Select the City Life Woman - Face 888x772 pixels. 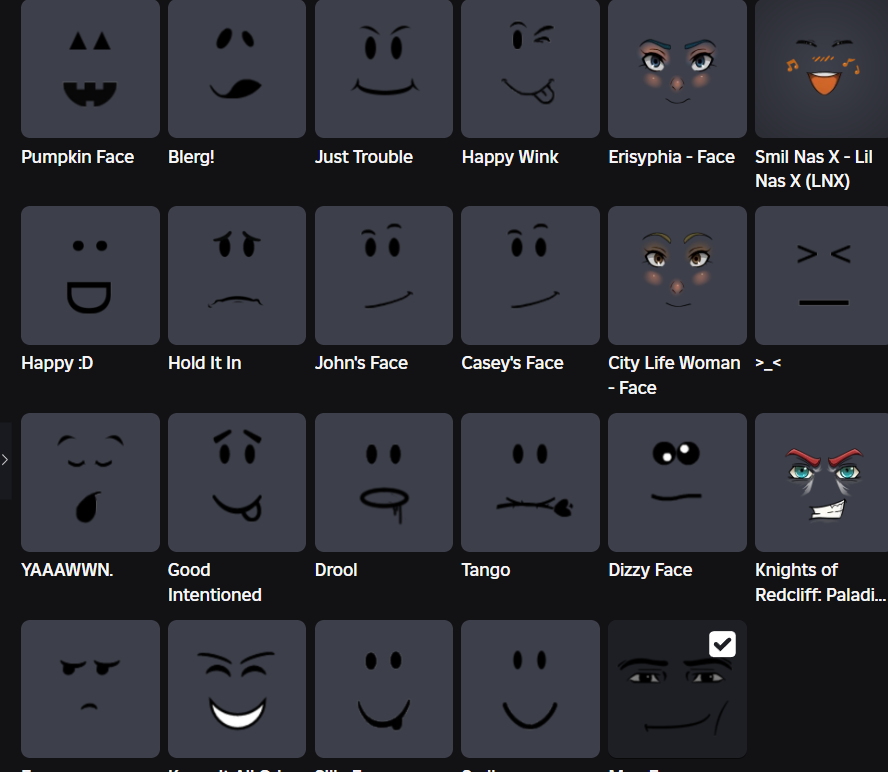point(676,275)
